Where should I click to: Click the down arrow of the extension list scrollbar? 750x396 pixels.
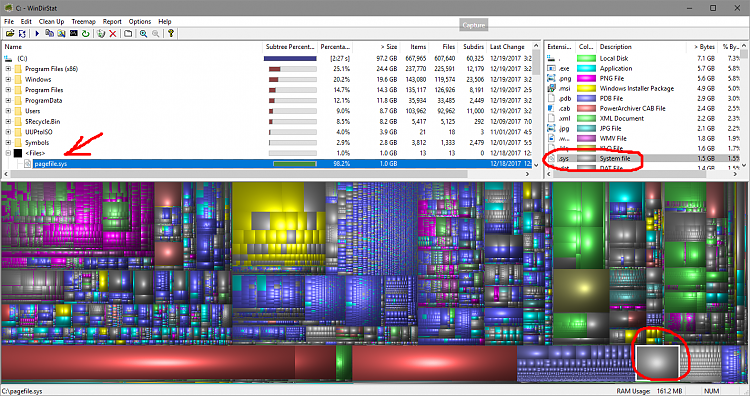click(x=744, y=165)
